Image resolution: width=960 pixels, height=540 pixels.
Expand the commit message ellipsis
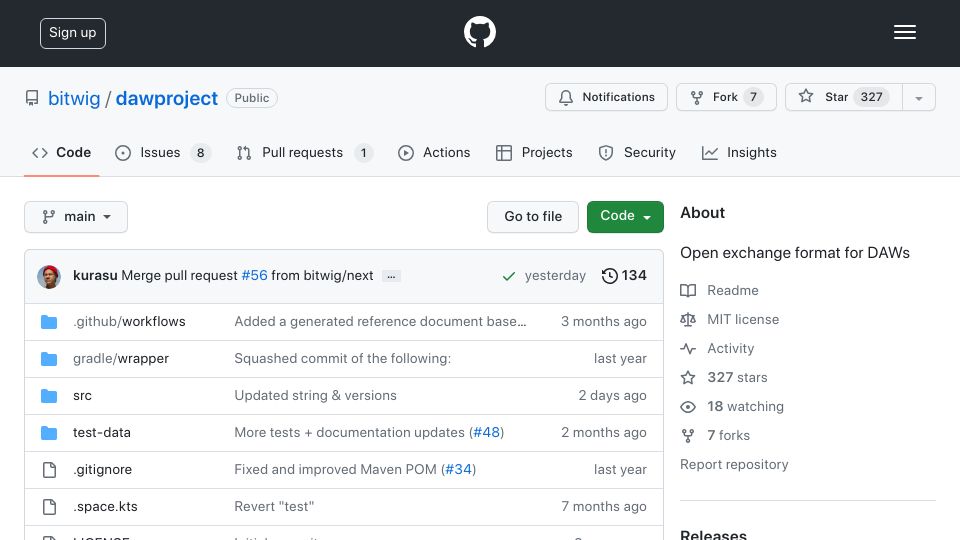click(391, 276)
